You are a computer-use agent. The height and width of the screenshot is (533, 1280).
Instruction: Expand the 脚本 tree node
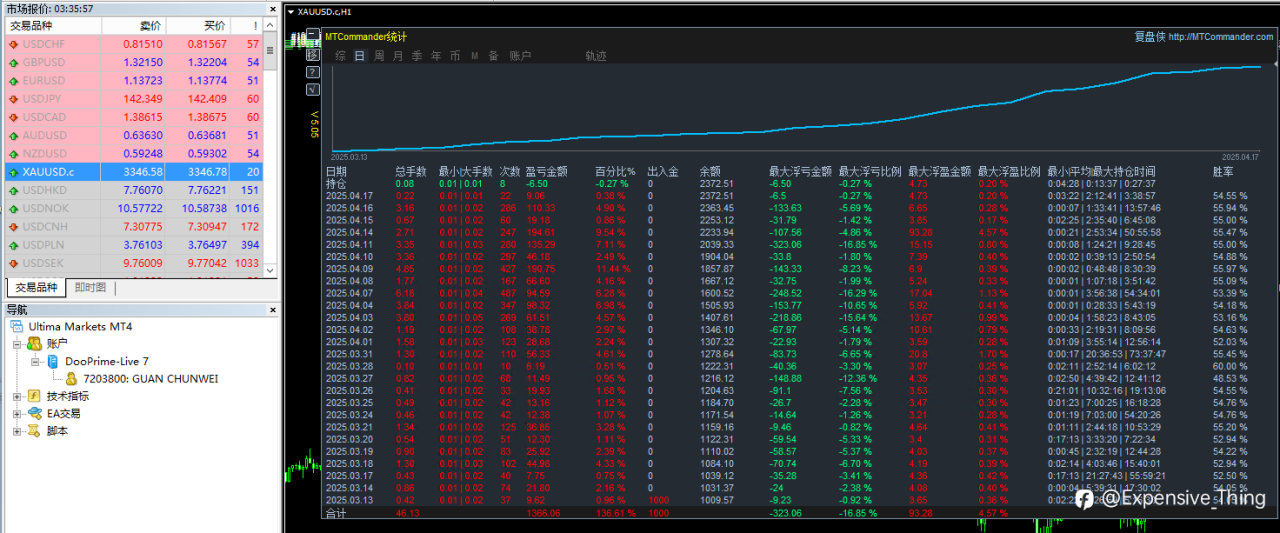click(x=17, y=431)
